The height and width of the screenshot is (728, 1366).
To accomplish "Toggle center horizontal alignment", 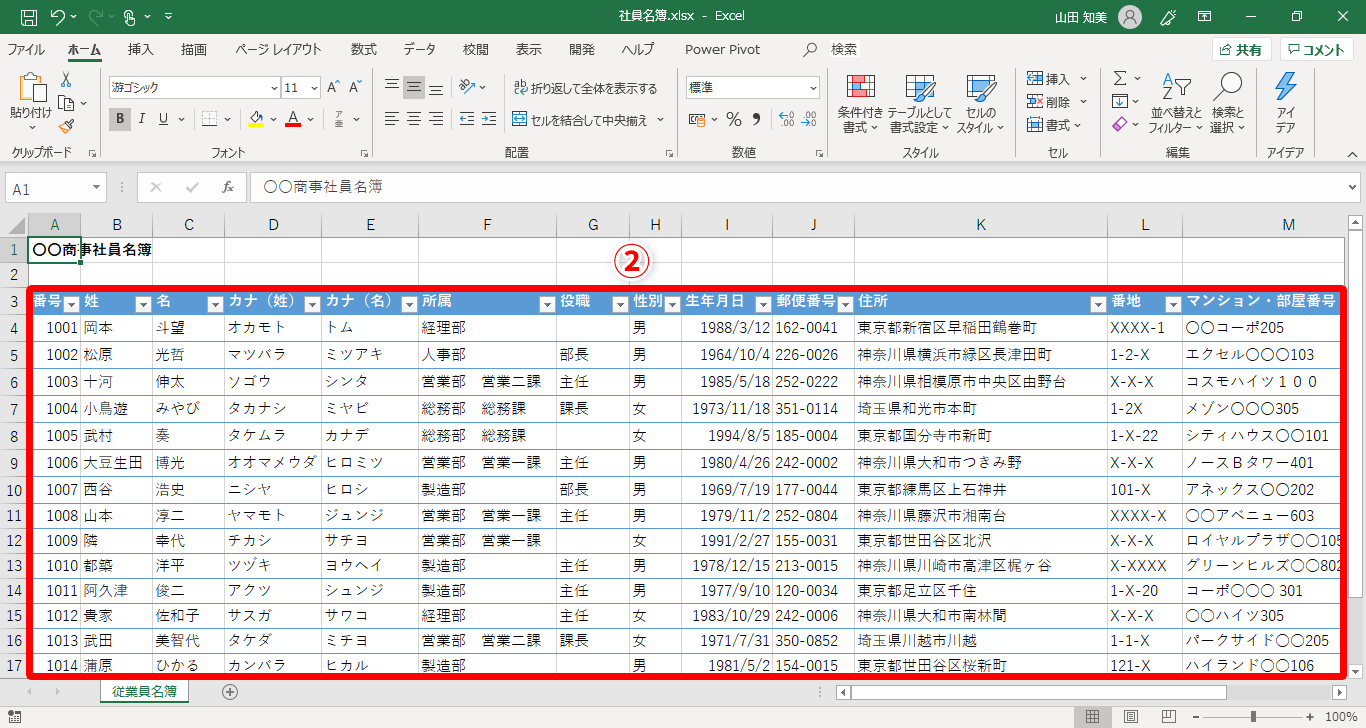I will pos(414,119).
